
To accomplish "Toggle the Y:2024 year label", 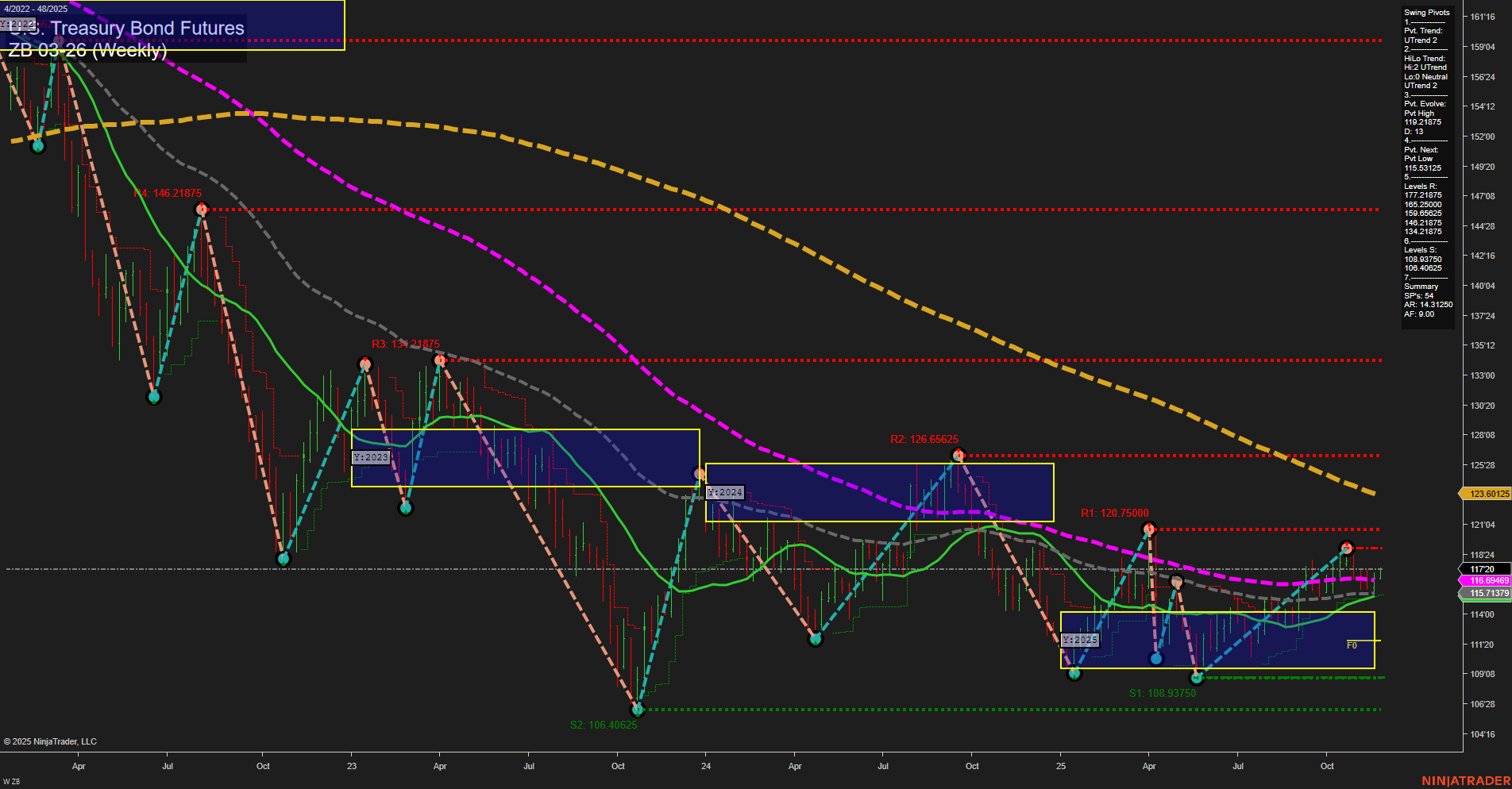I will point(725,492).
